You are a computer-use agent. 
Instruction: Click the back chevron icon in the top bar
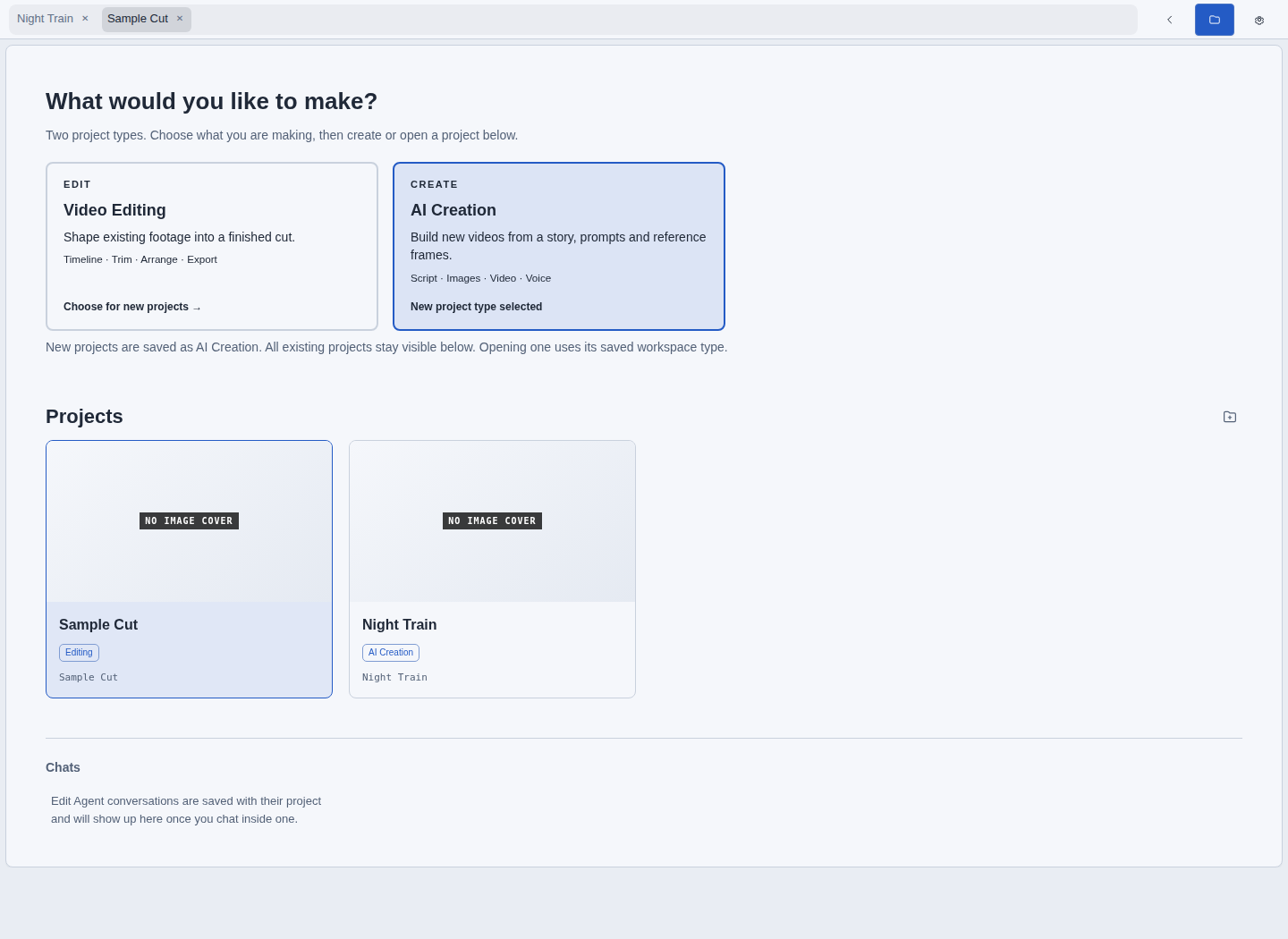pyautogui.click(x=1170, y=20)
